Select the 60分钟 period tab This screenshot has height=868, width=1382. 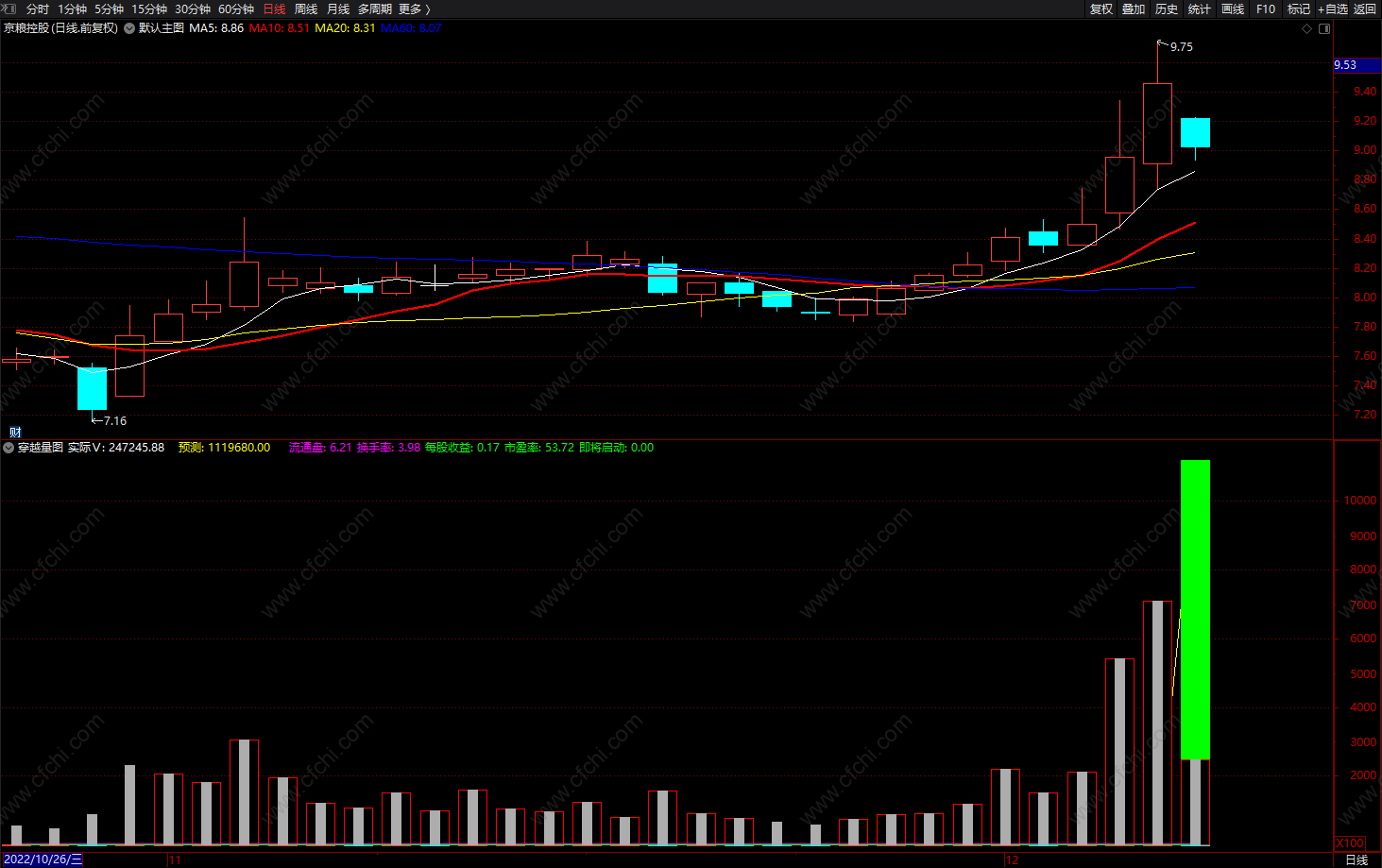coord(236,9)
